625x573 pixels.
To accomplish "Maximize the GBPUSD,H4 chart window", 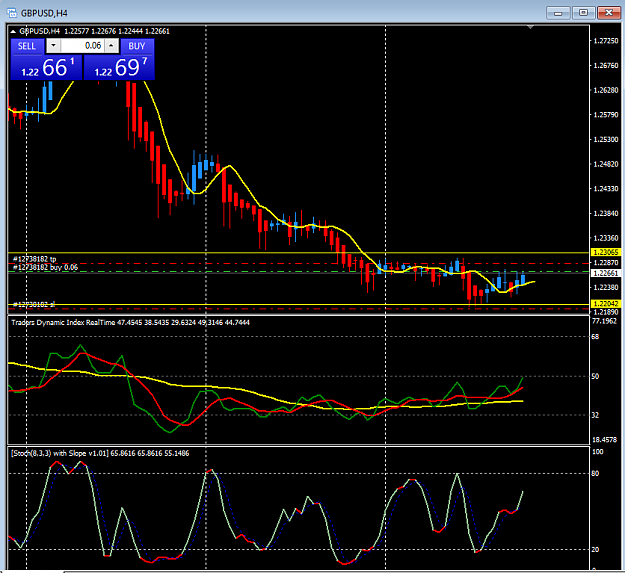I will (583, 13).
